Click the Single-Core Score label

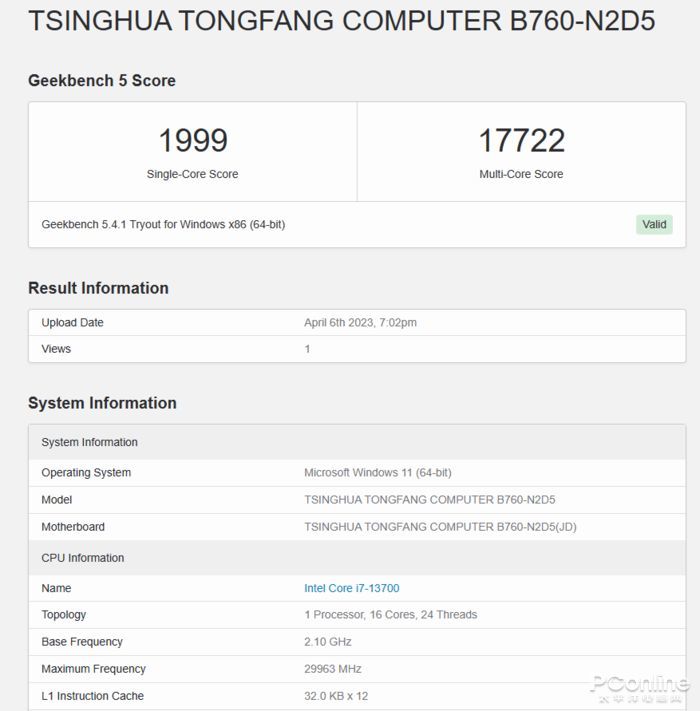pyautogui.click(x=192, y=174)
